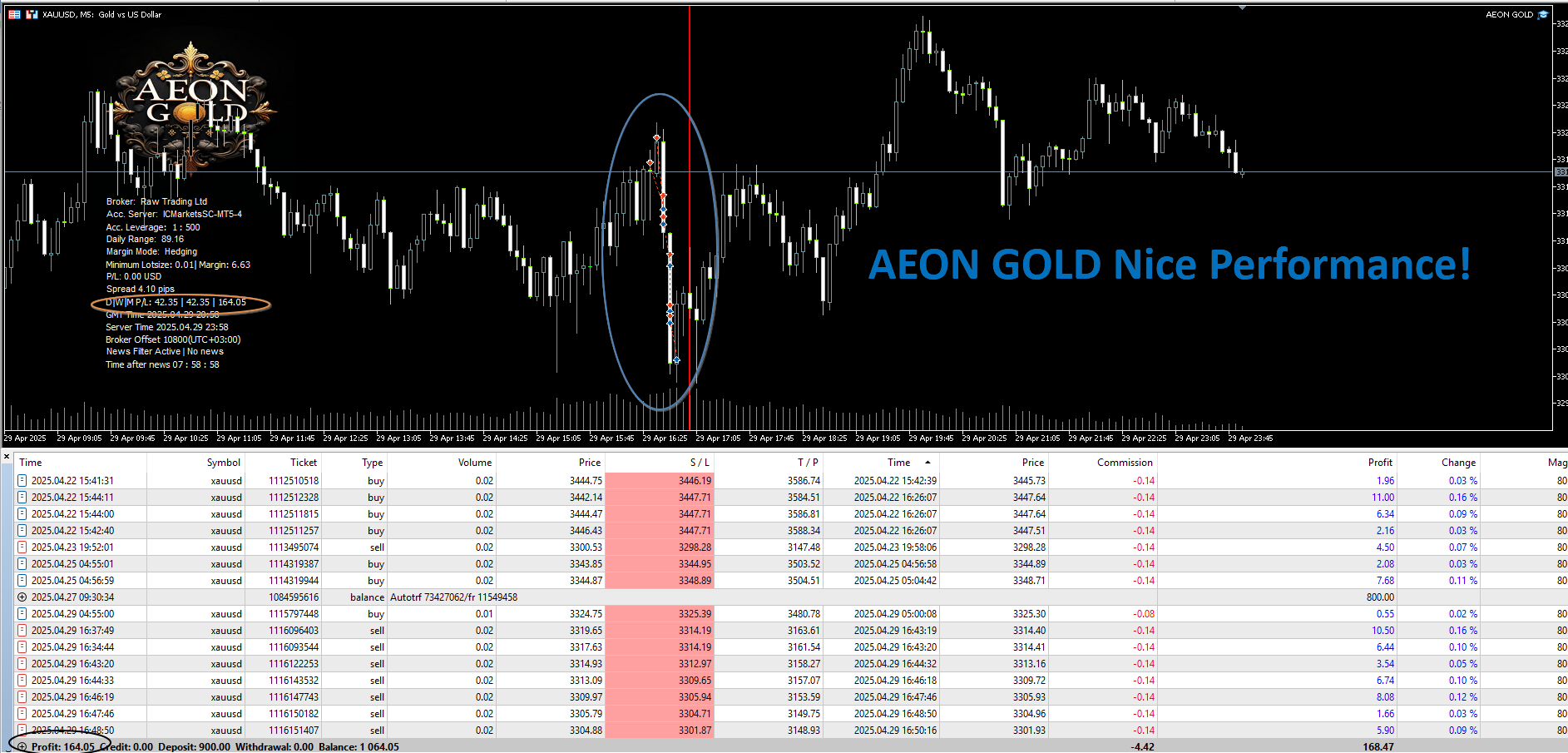The height and width of the screenshot is (753, 1568).
Task: Click the AEON GOLD expert advisor hat icon
Action: 1544,14
